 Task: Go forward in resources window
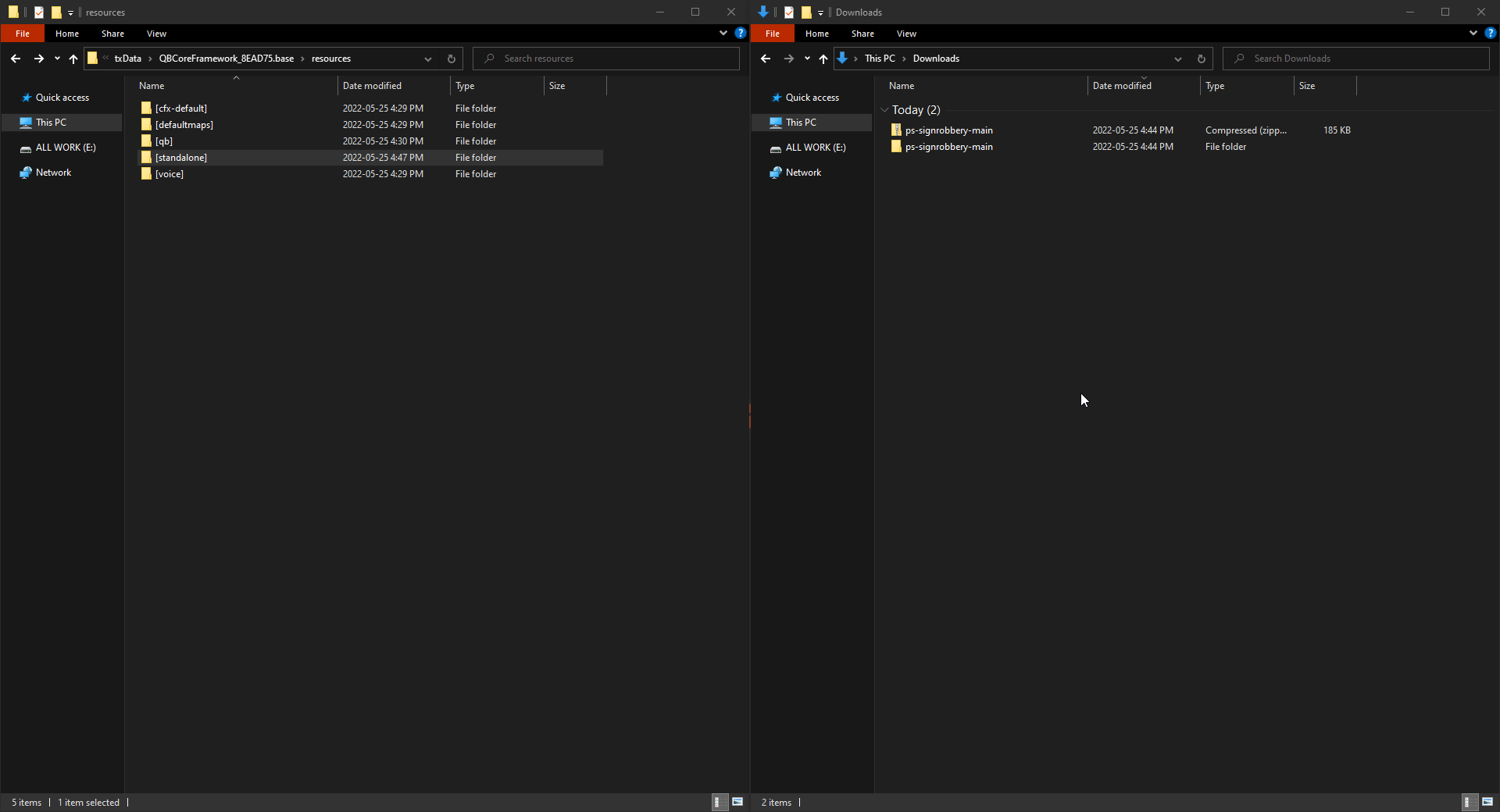(x=38, y=59)
